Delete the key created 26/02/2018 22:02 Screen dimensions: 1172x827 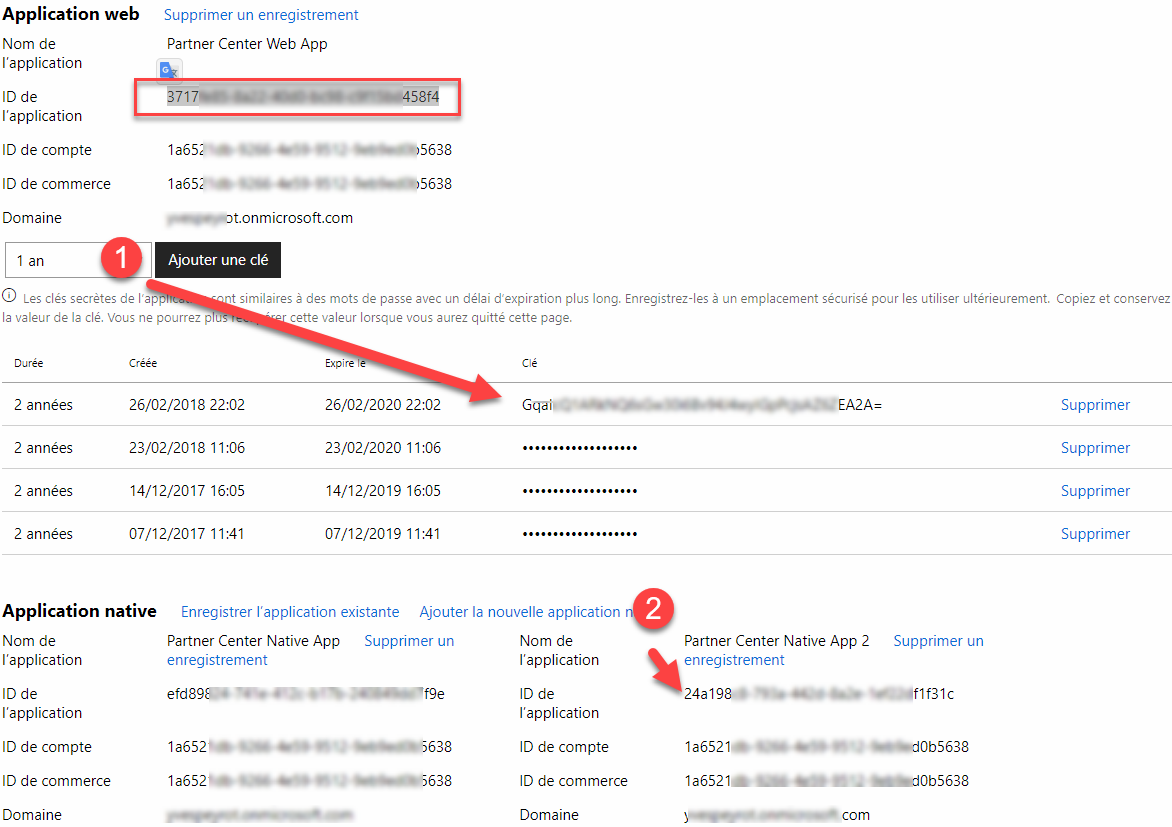coord(1095,405)
